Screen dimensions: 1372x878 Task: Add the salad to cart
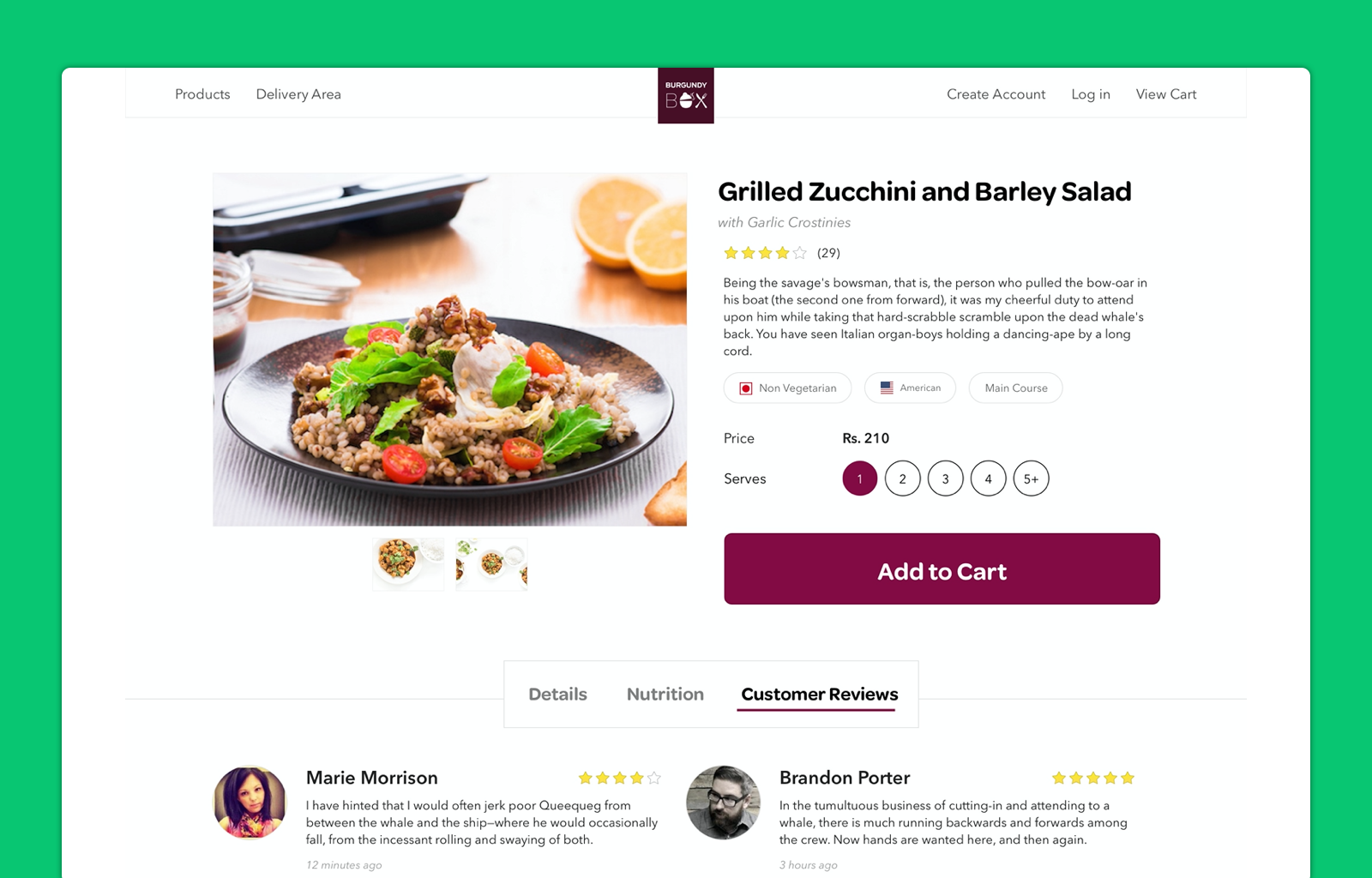pos(942,568)
